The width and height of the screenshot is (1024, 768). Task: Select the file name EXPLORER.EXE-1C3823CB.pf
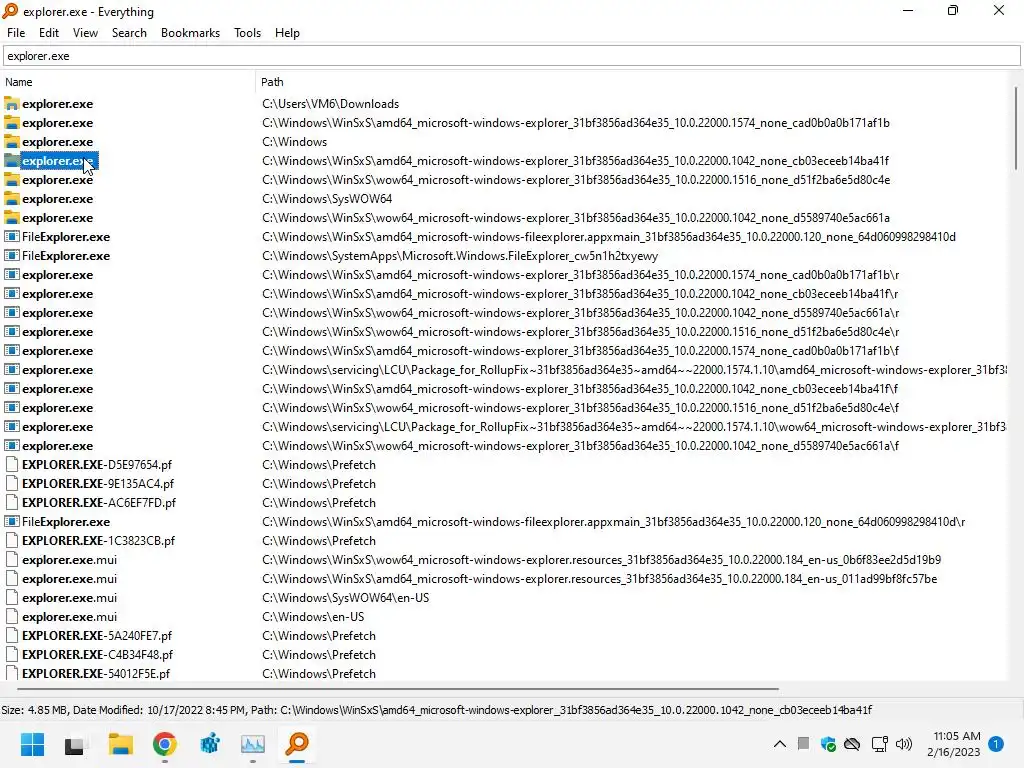(98, 541)
